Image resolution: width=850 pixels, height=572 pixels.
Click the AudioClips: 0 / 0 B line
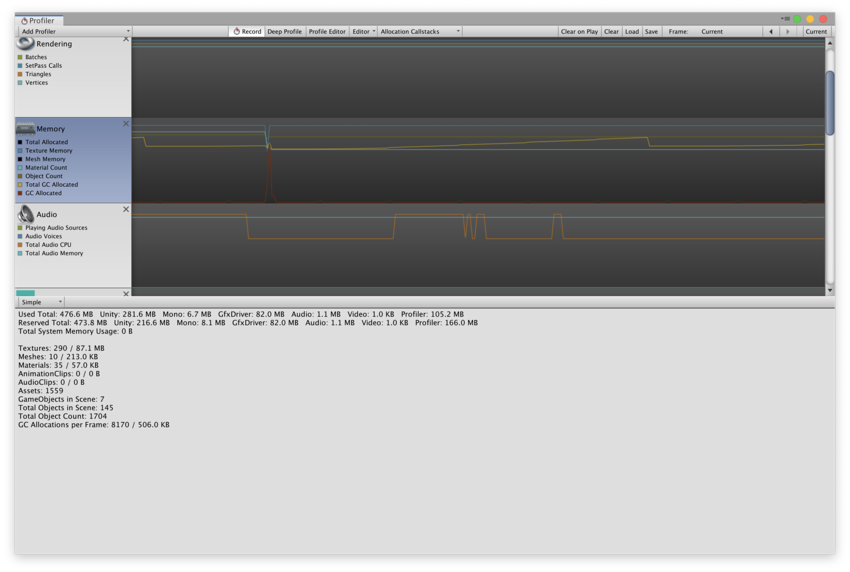click(x=51, y=382)
